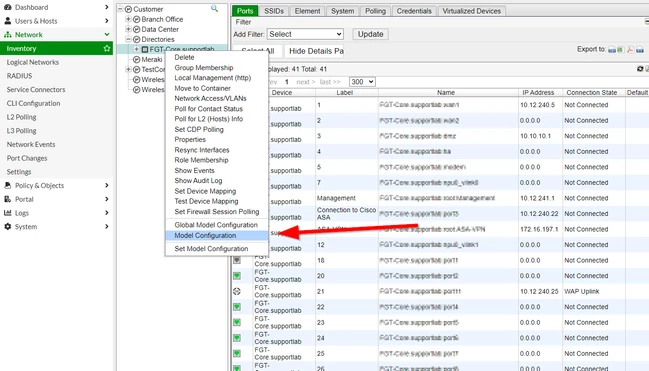
Task: Click the Policy & Objects icon
Action: tap(7, 186)
